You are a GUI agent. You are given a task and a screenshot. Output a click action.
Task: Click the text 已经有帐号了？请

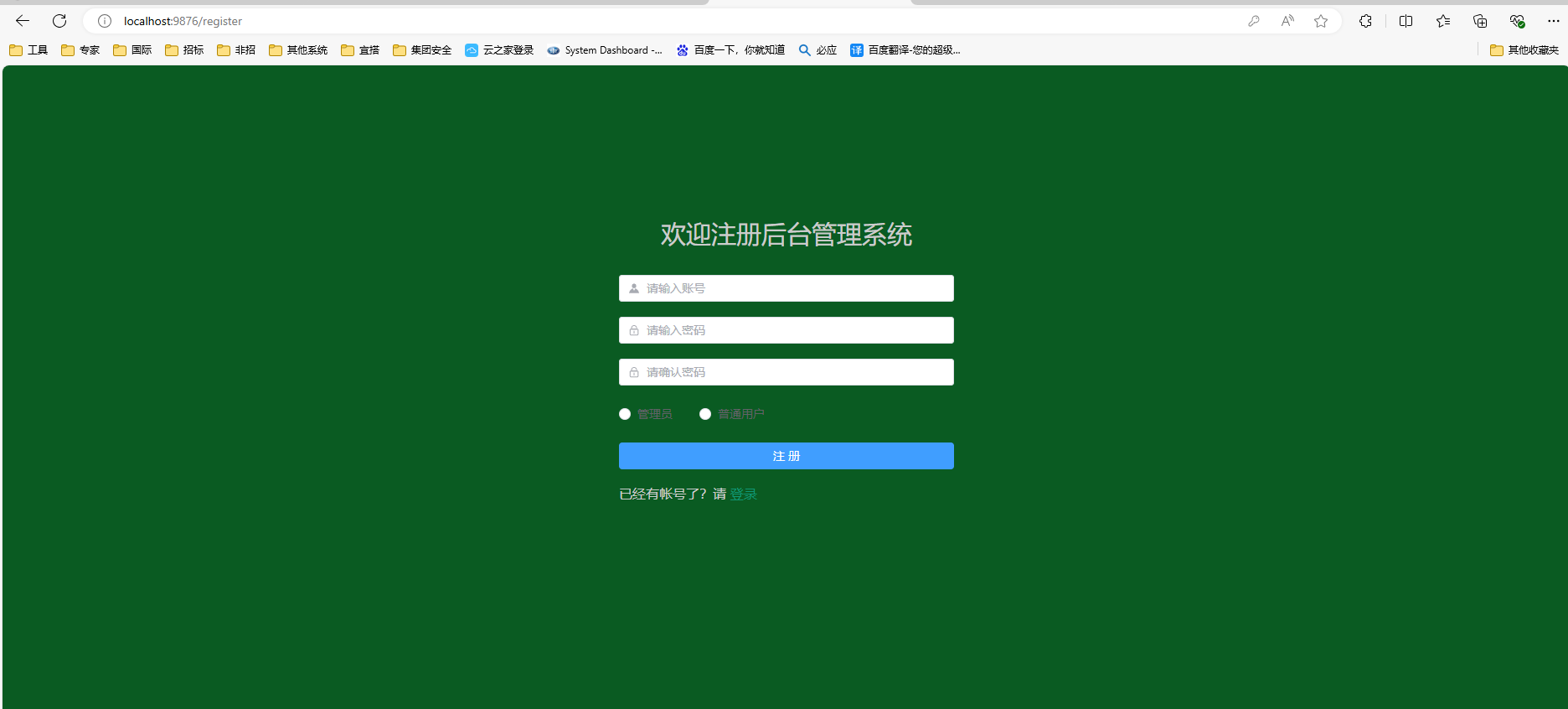pyautogui.click(x=673, y=494)
